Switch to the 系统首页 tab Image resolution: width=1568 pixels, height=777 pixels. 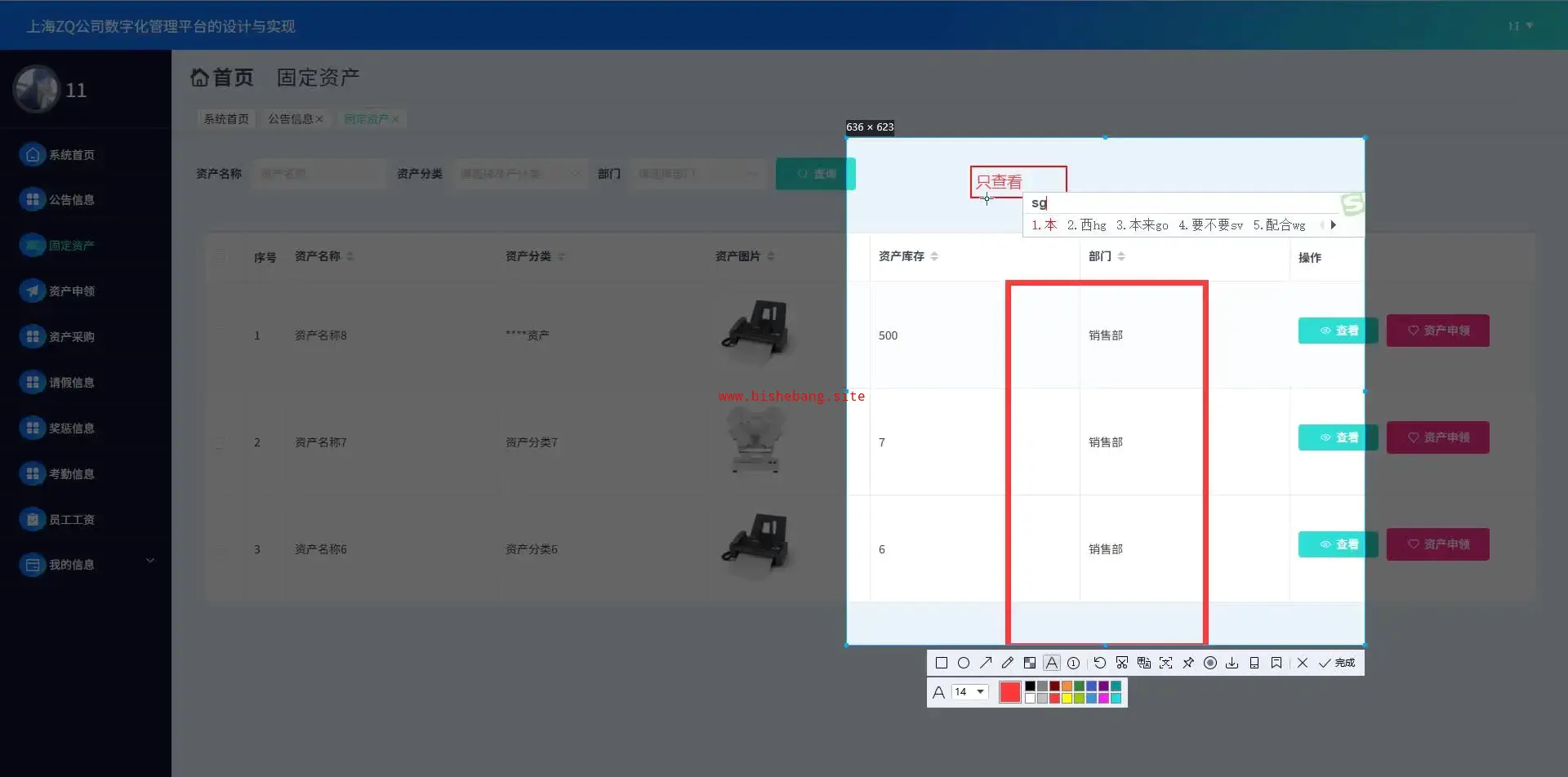click(226, 119)
